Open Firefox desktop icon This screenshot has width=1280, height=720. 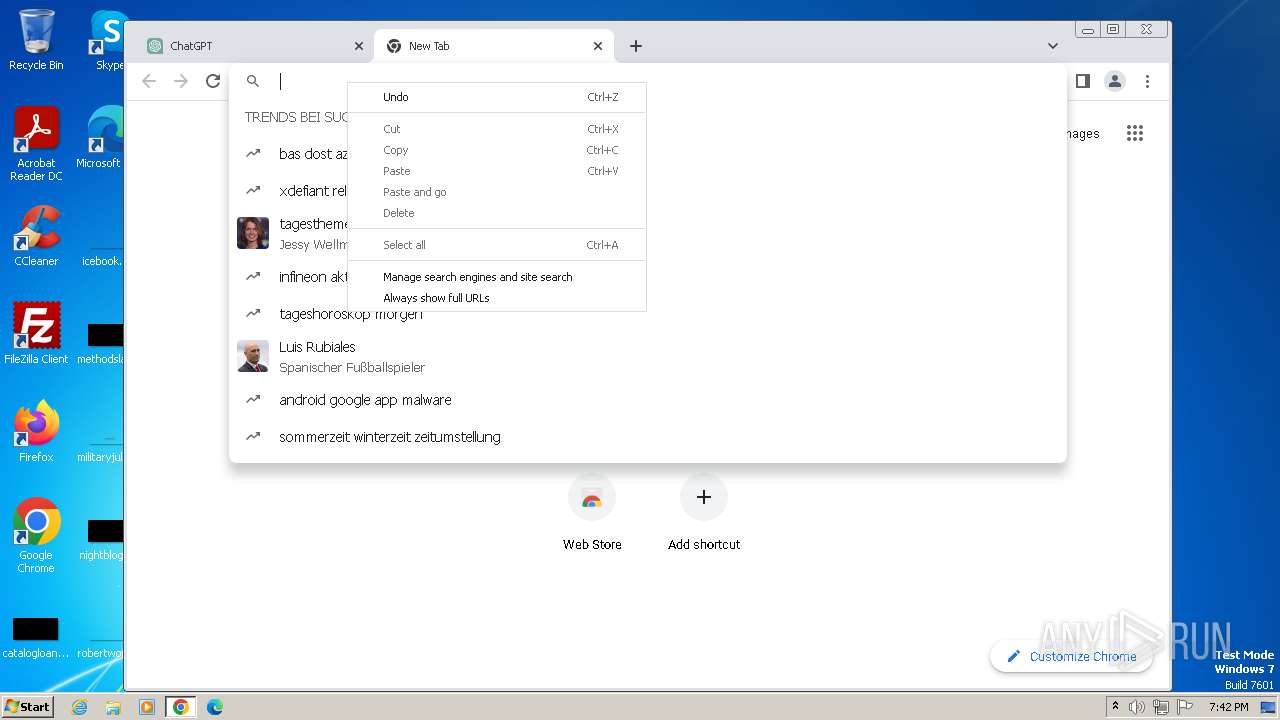pos(36,432)
